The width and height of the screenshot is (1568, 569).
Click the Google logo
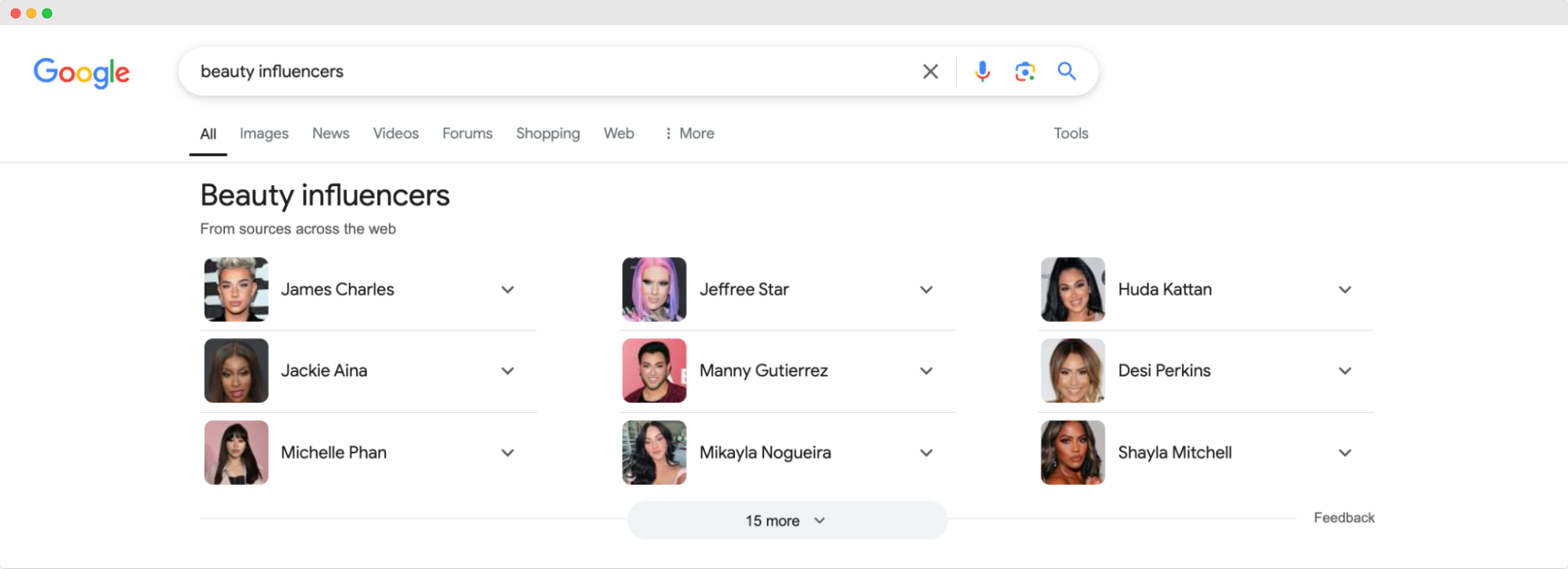(x=82, y=72)
